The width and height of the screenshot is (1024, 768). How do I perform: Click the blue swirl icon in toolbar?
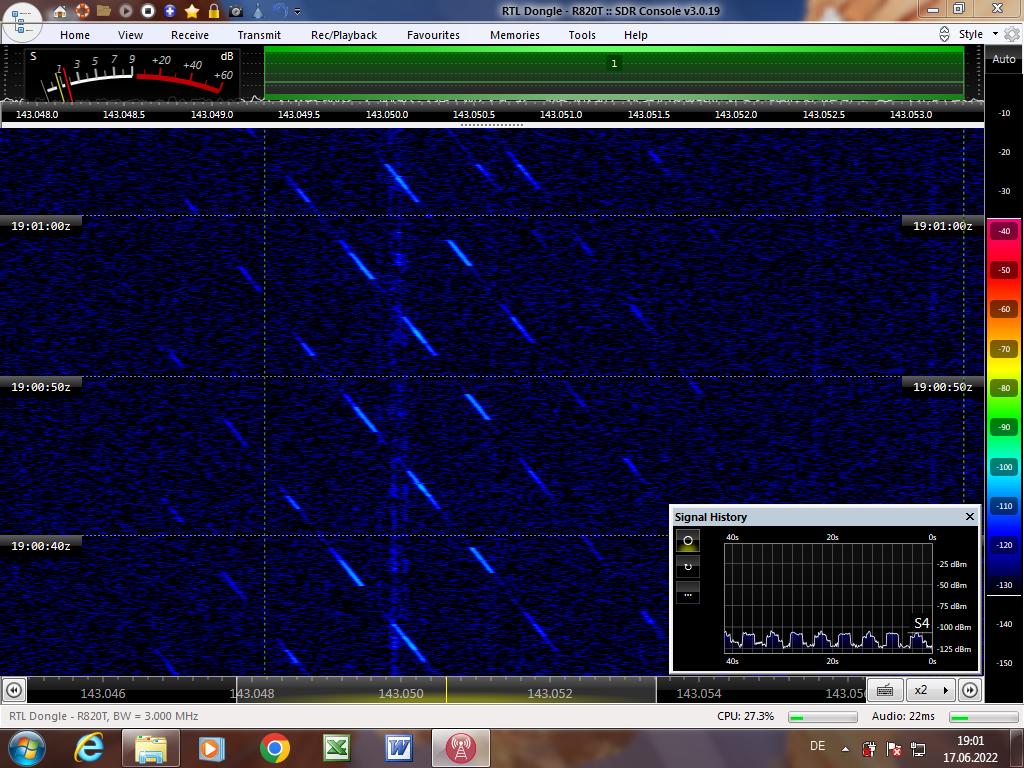point(280,10)
